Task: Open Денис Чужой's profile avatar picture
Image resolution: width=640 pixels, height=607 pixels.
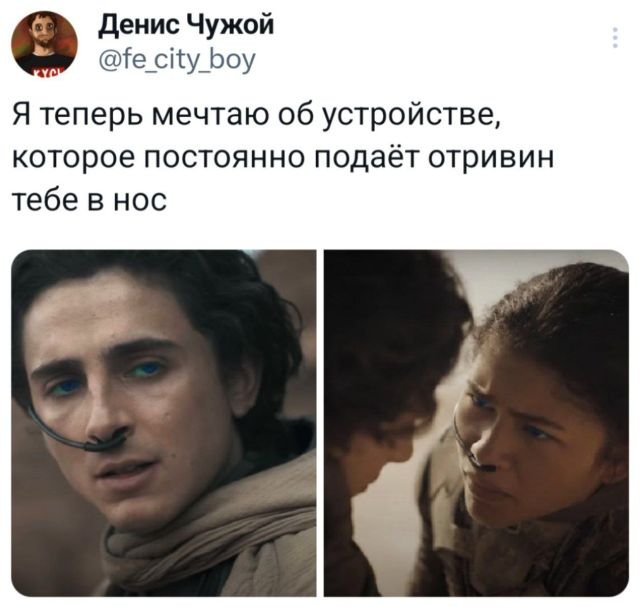Action: point(44,43)
